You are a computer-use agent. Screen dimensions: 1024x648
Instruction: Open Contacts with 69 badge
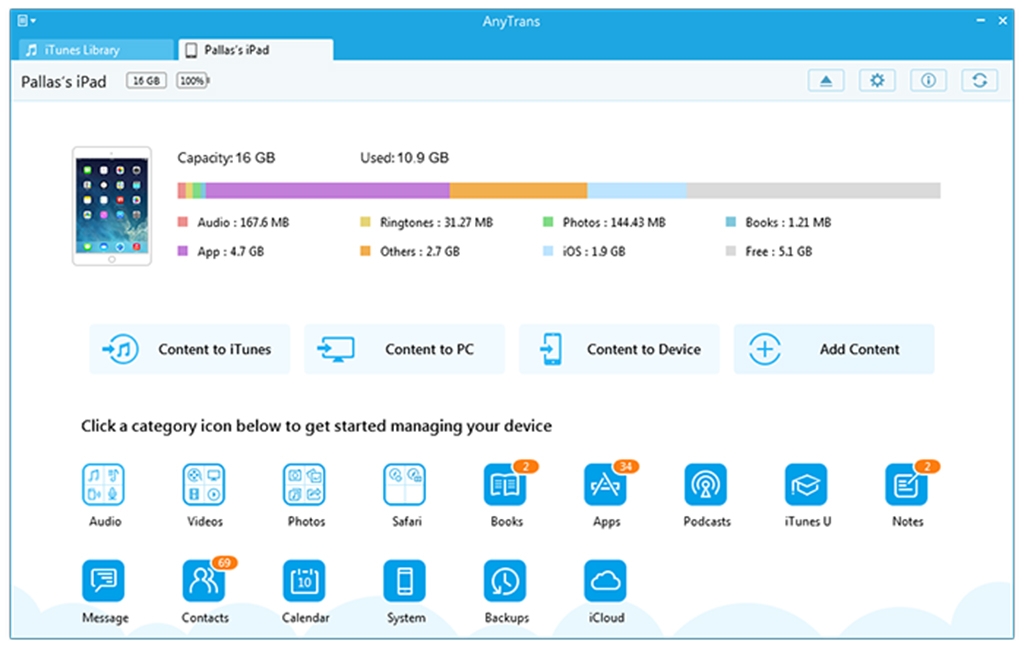pos(204,581)
